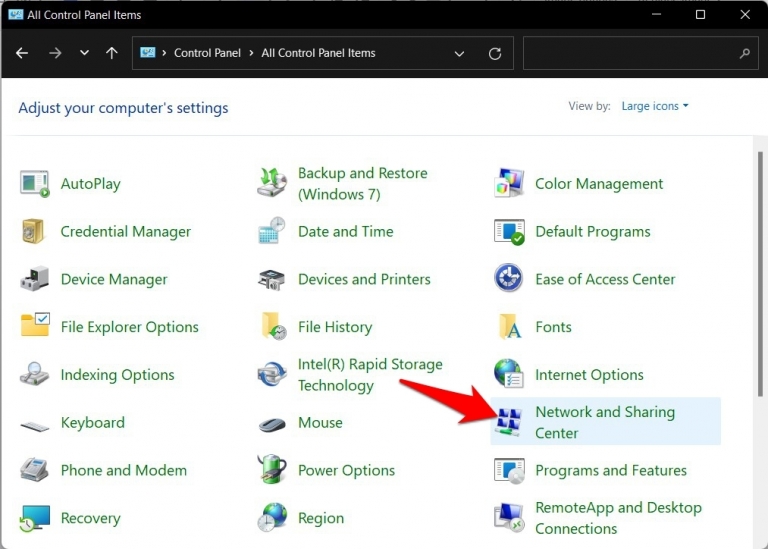Select Control Panel in the breadcrumb path

click(207, 53)
